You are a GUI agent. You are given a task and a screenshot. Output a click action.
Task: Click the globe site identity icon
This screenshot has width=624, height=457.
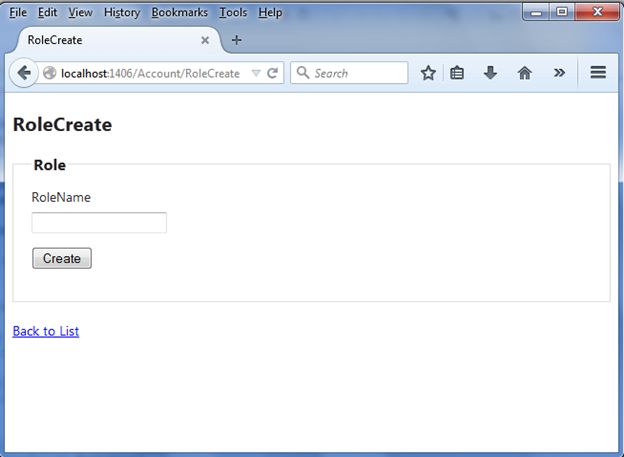(x=50, y=73)
